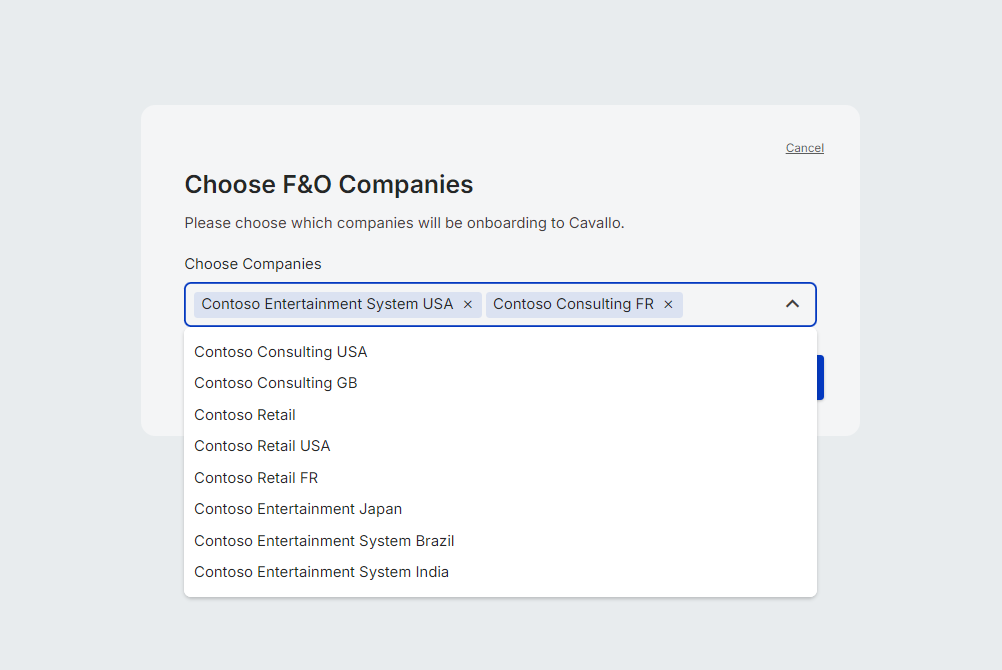This screenshot has height=670, width=1002.
Task: Click the partially hidden blue button
Action: [820, 377]
